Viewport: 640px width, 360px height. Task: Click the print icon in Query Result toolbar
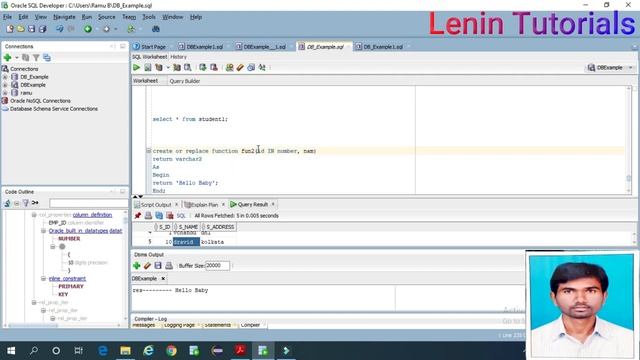(148, 216)
